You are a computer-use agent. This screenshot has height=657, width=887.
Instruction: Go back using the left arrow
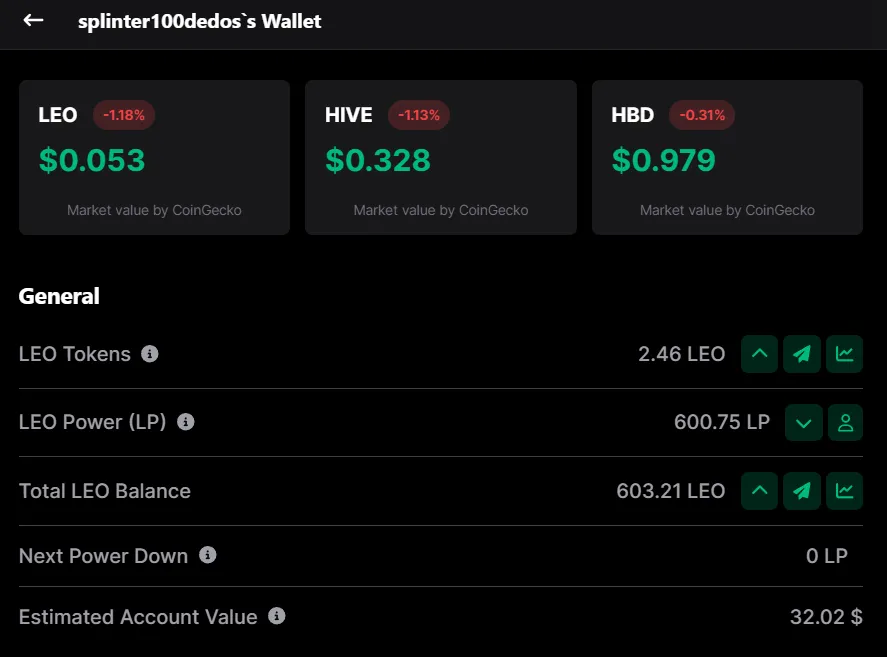coord(33,20)
